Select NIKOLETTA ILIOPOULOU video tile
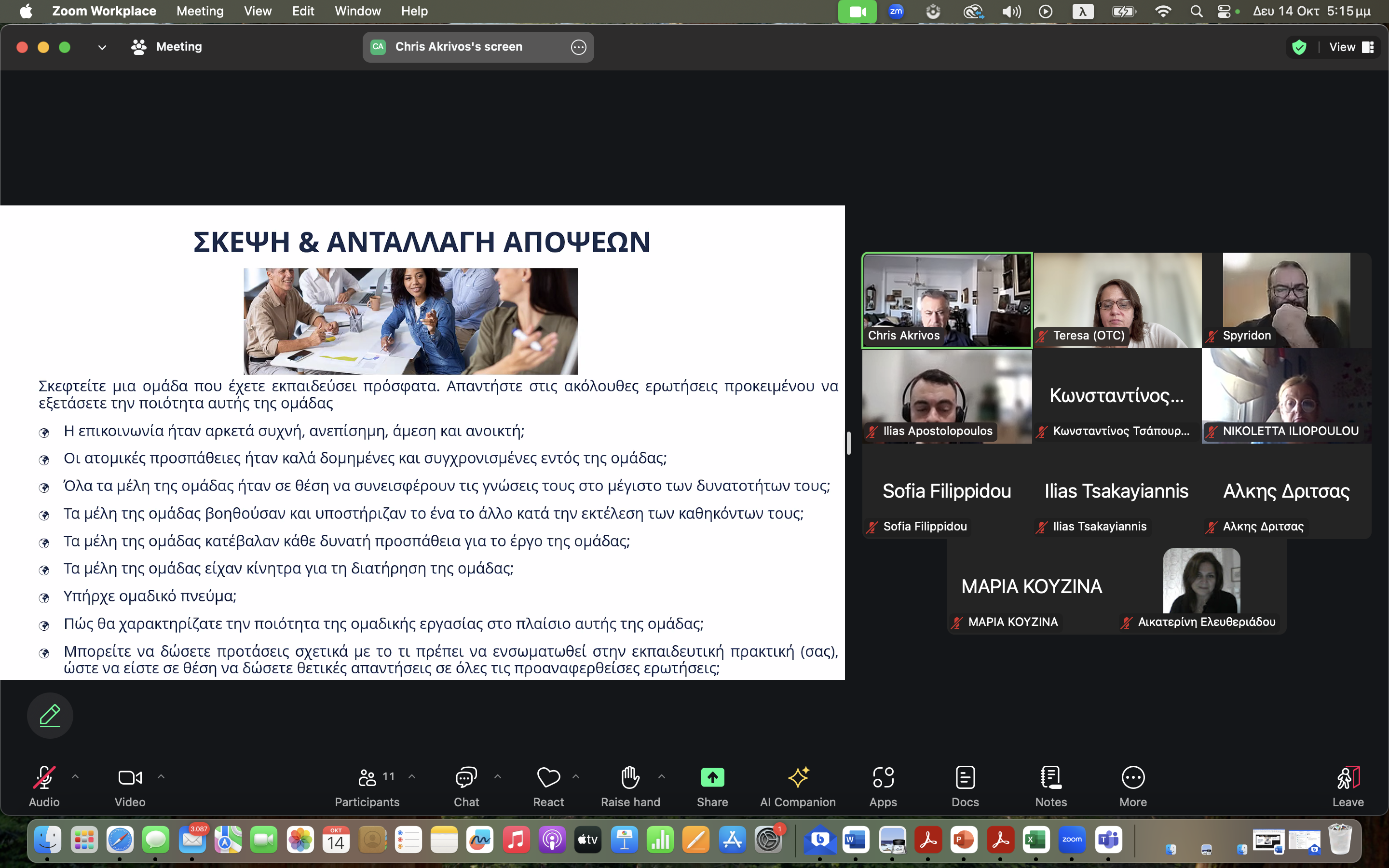The width and height of the screenshot is (1389, 868). tap(1286, 396)
